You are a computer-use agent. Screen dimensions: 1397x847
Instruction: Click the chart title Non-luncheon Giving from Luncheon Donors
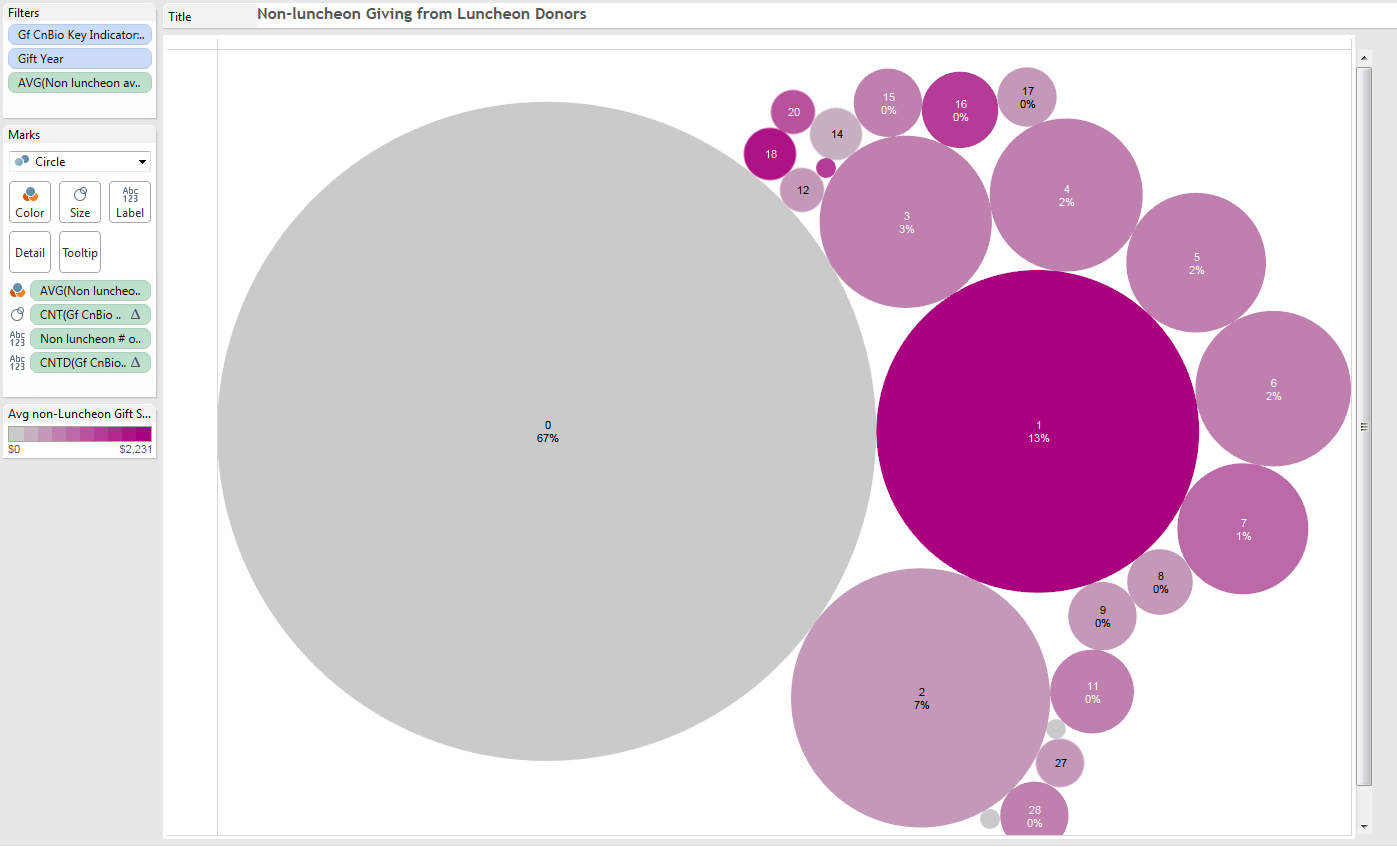coord(421,14)
